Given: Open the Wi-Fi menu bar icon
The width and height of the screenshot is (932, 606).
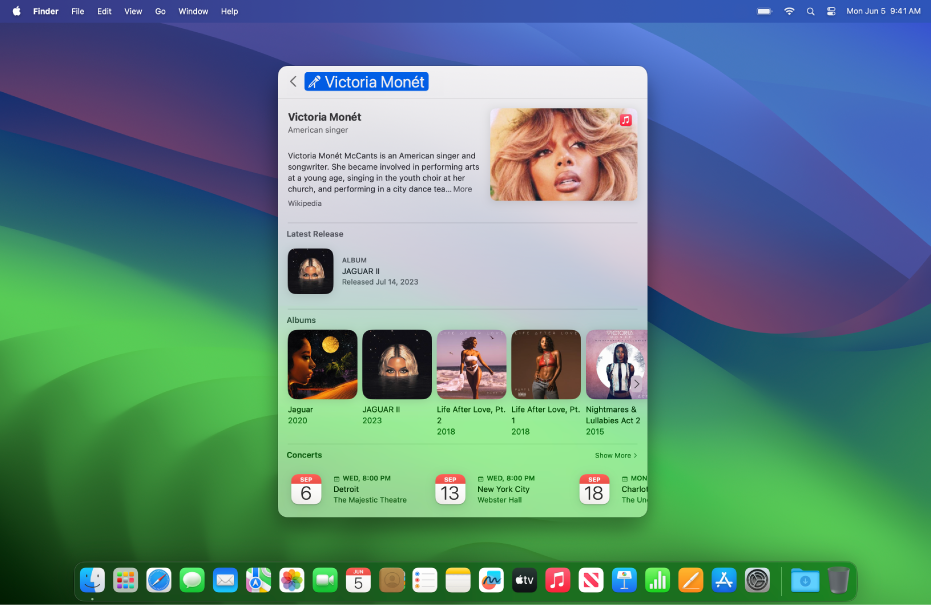Looking at the screenshot, I should [x=789, y=11].
